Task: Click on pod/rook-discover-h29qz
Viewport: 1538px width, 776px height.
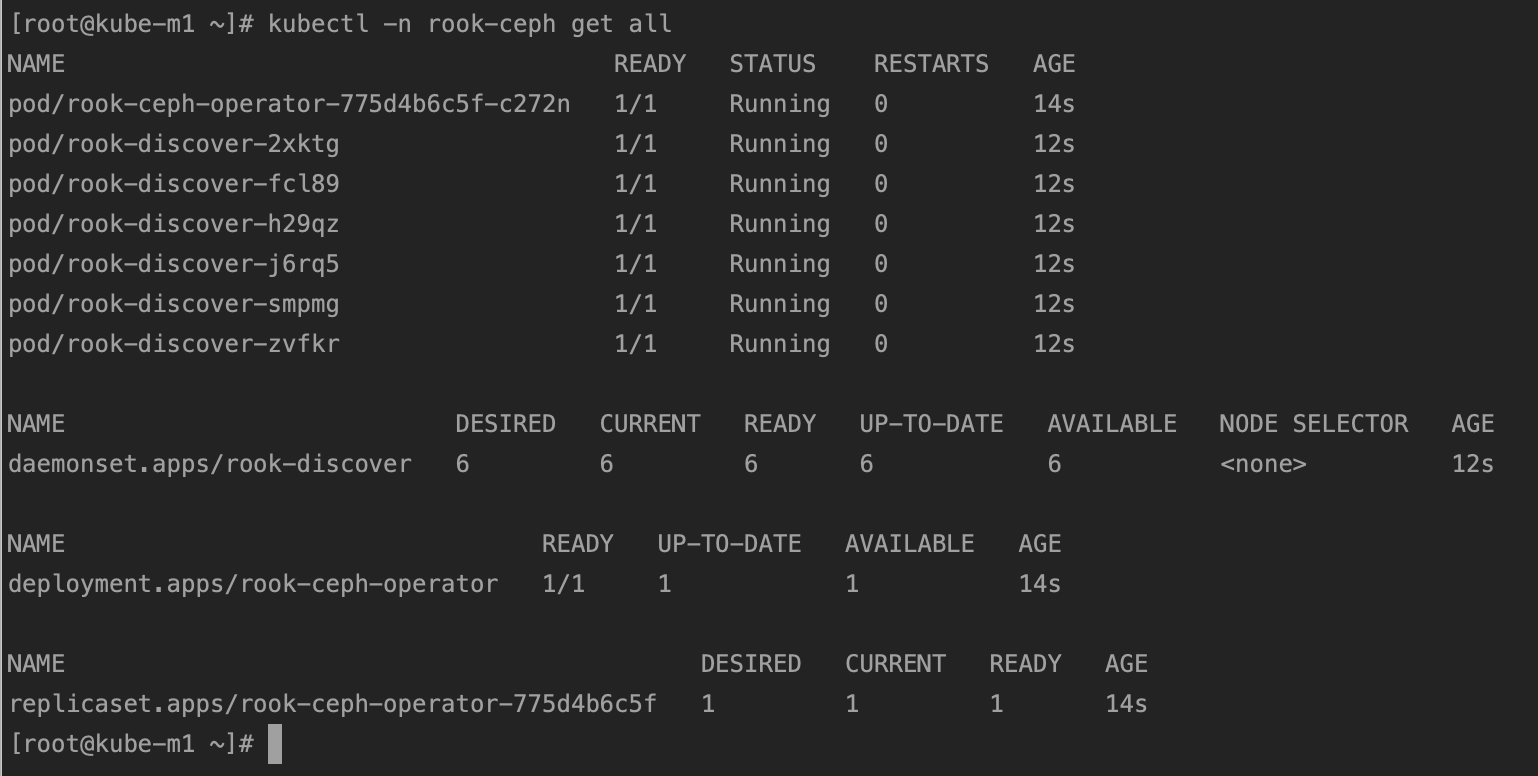Action: point(174,224)
